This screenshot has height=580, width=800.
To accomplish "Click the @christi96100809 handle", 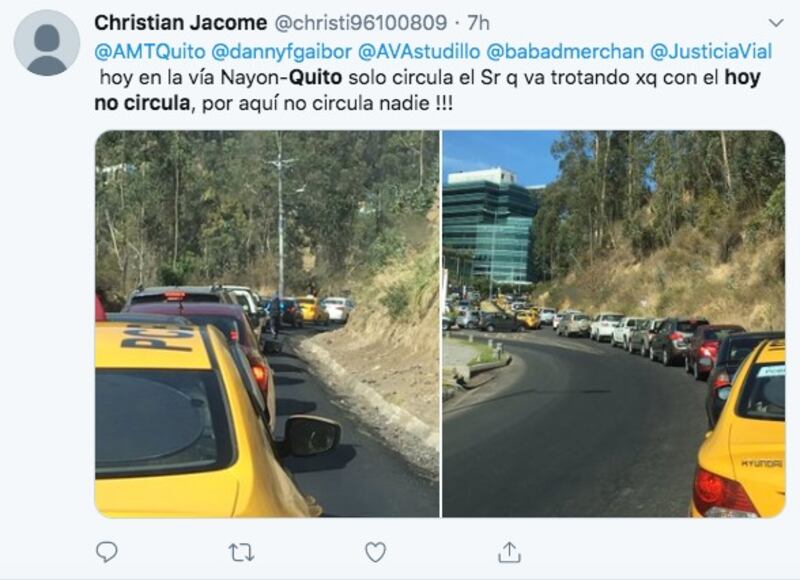I will point(361,23).
